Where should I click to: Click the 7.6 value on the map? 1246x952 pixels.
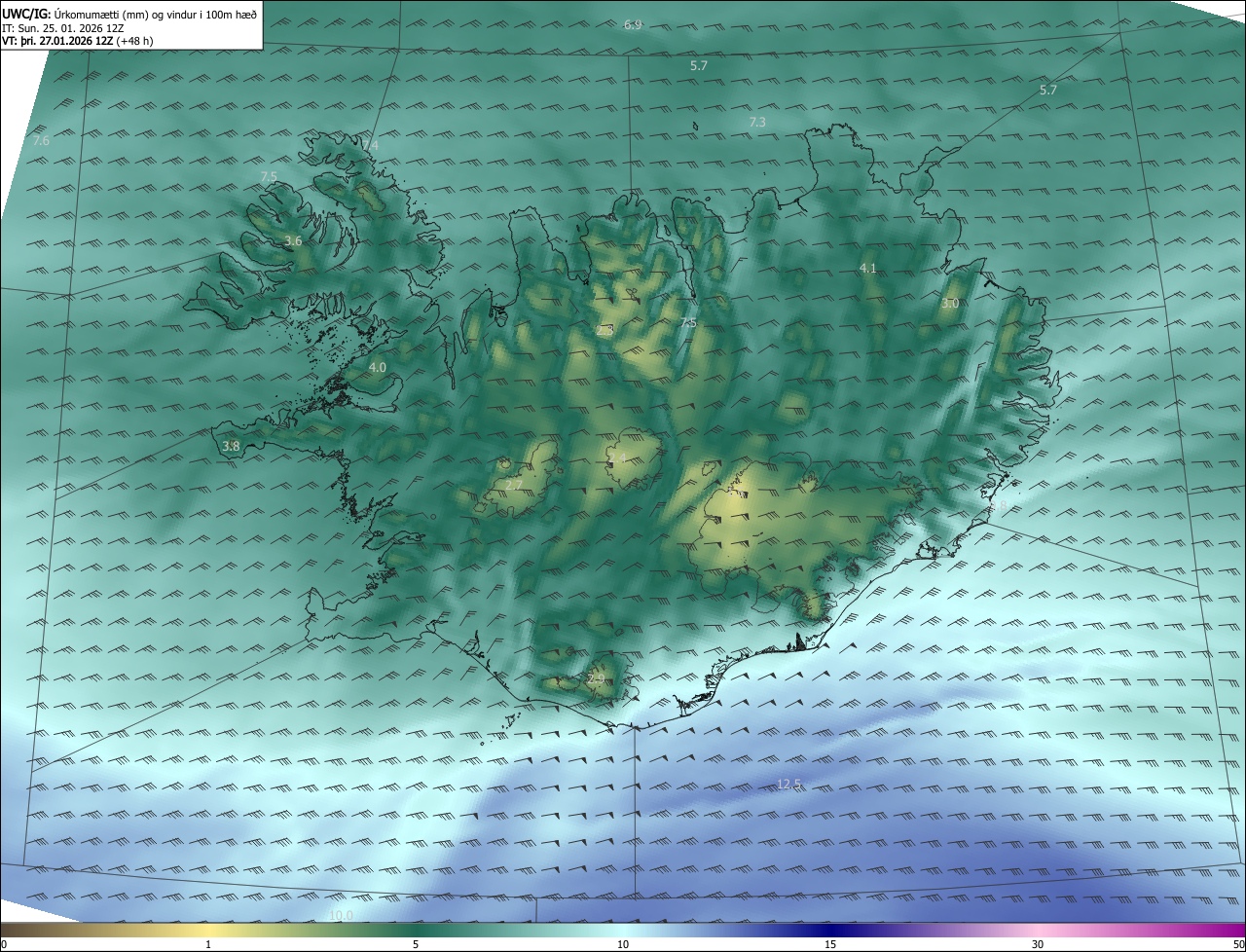pos(41,141)
